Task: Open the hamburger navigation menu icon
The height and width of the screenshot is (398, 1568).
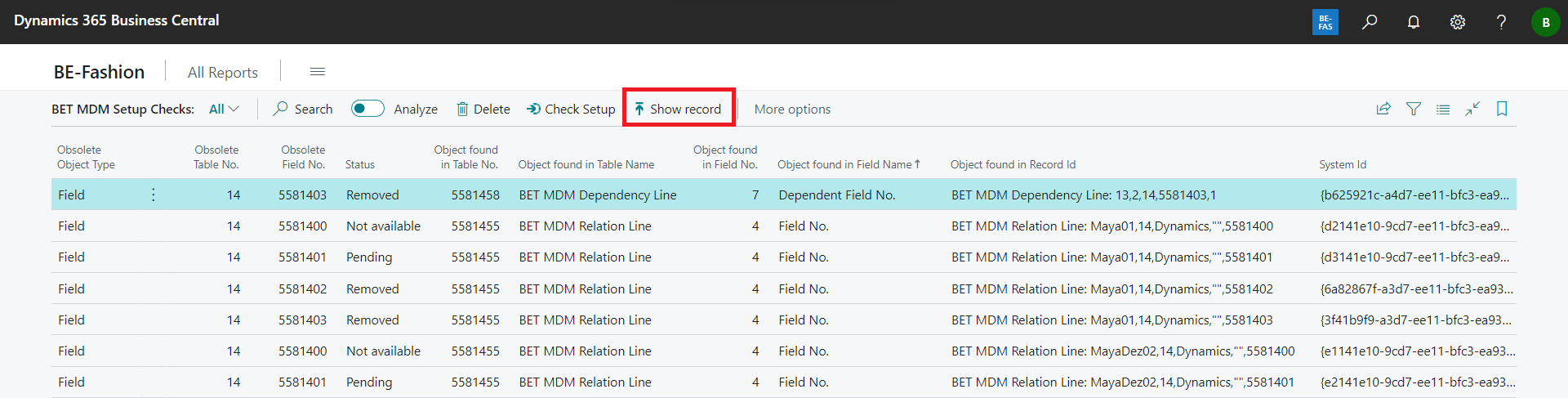Action: [318, 72]
